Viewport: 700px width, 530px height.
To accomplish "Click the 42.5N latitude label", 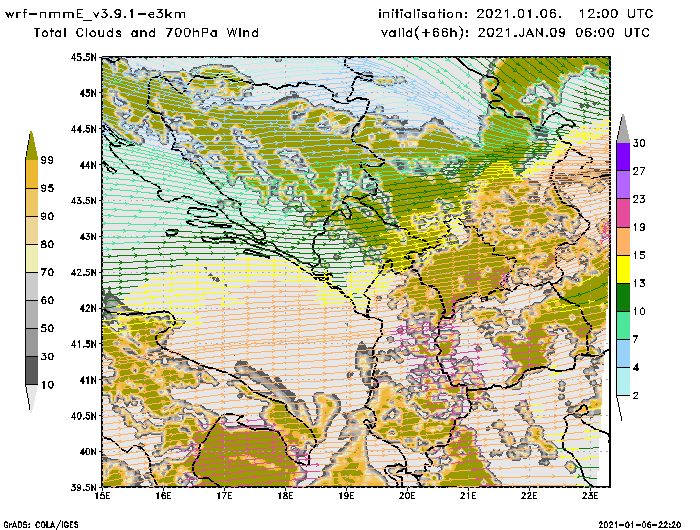I will (x=83, y=272).
